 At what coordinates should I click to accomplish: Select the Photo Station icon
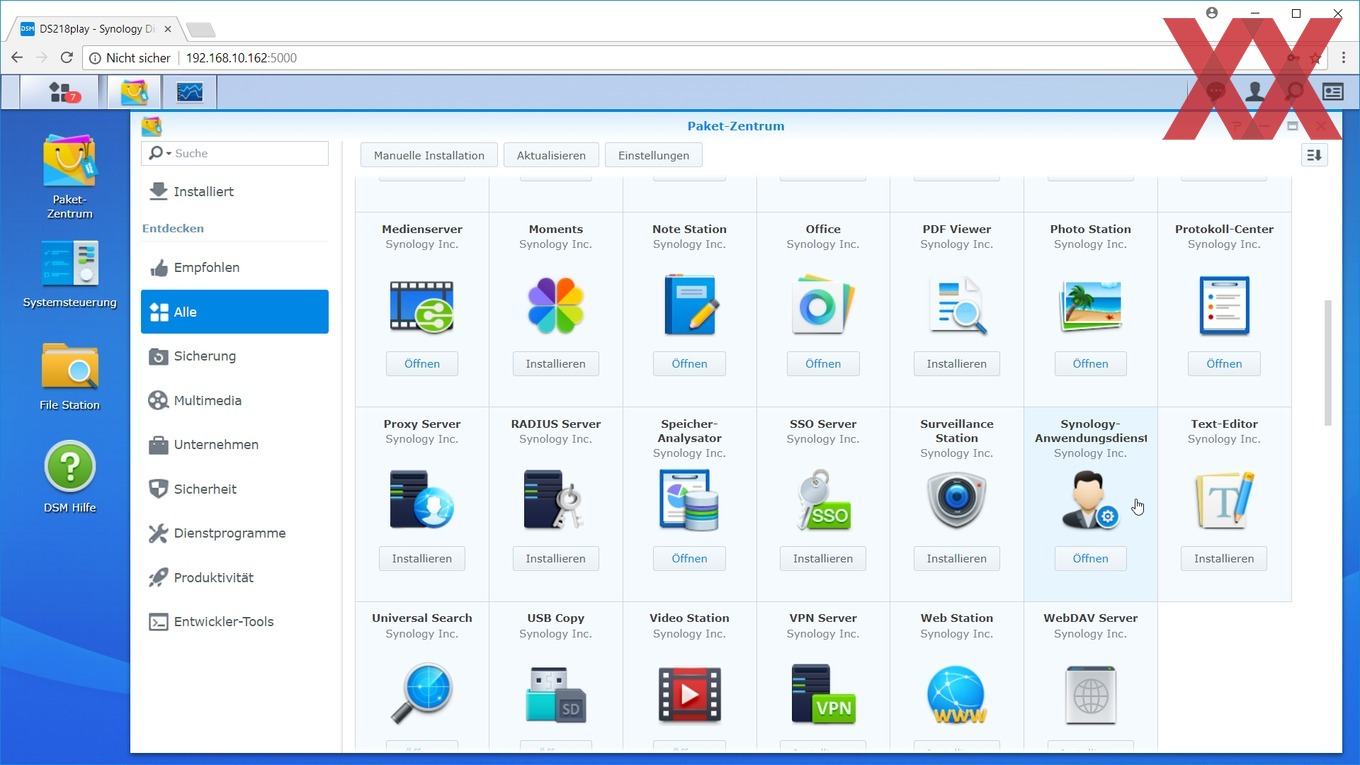tap(1090, 305)
